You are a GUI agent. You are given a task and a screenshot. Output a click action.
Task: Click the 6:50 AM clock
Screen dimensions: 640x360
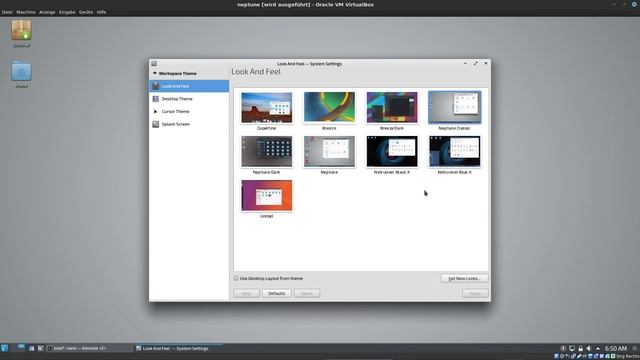616,348
